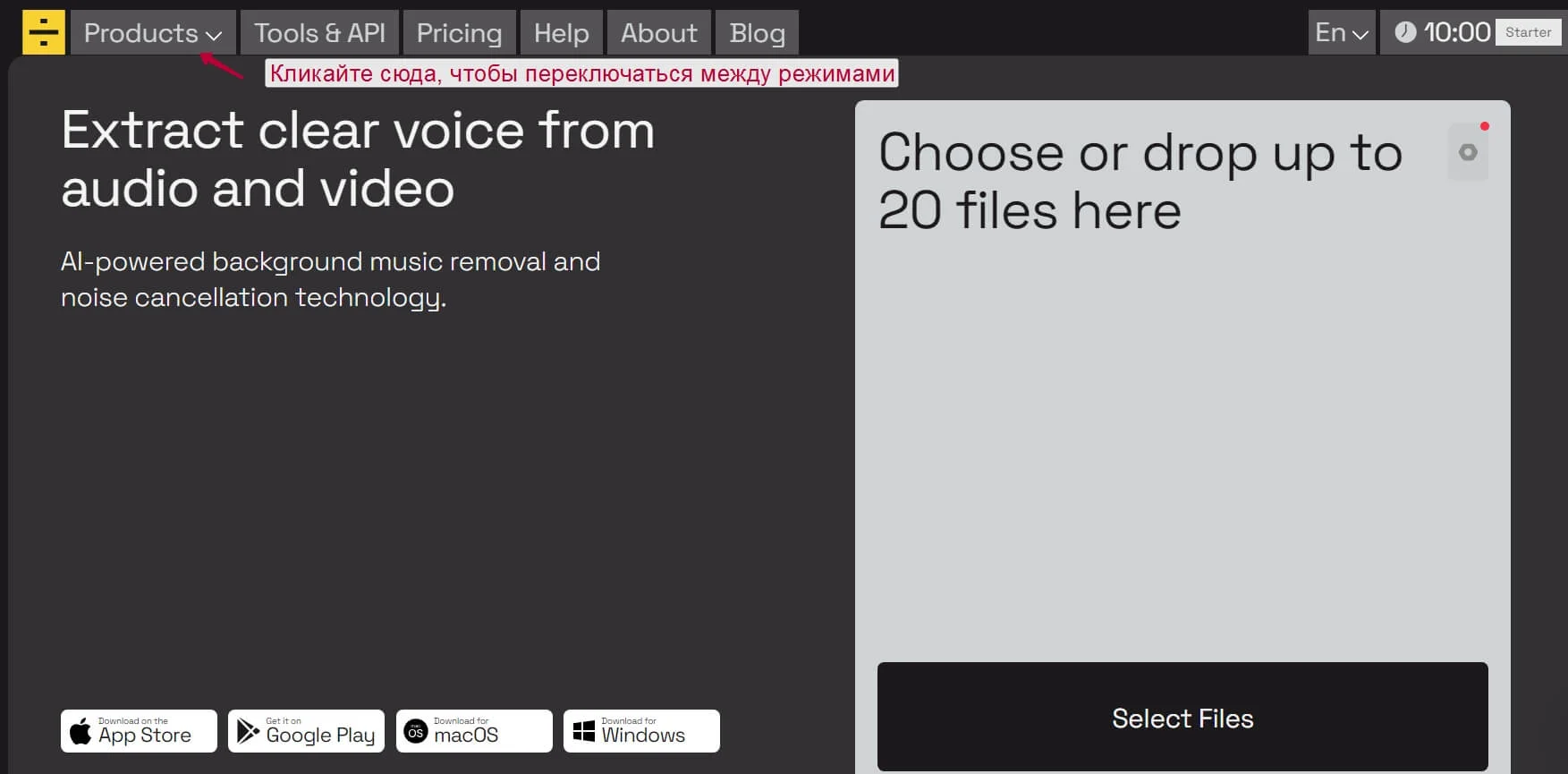Open the App Store download badge
This screenshot has height=774, width=1568.
(139, 731)
